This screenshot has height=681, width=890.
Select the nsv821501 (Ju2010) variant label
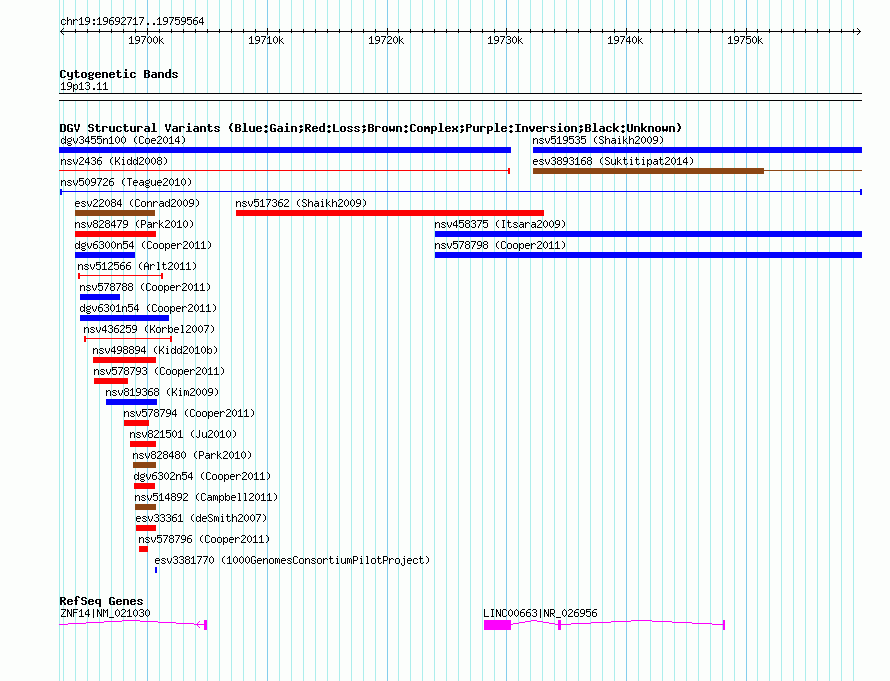(183, 434)
